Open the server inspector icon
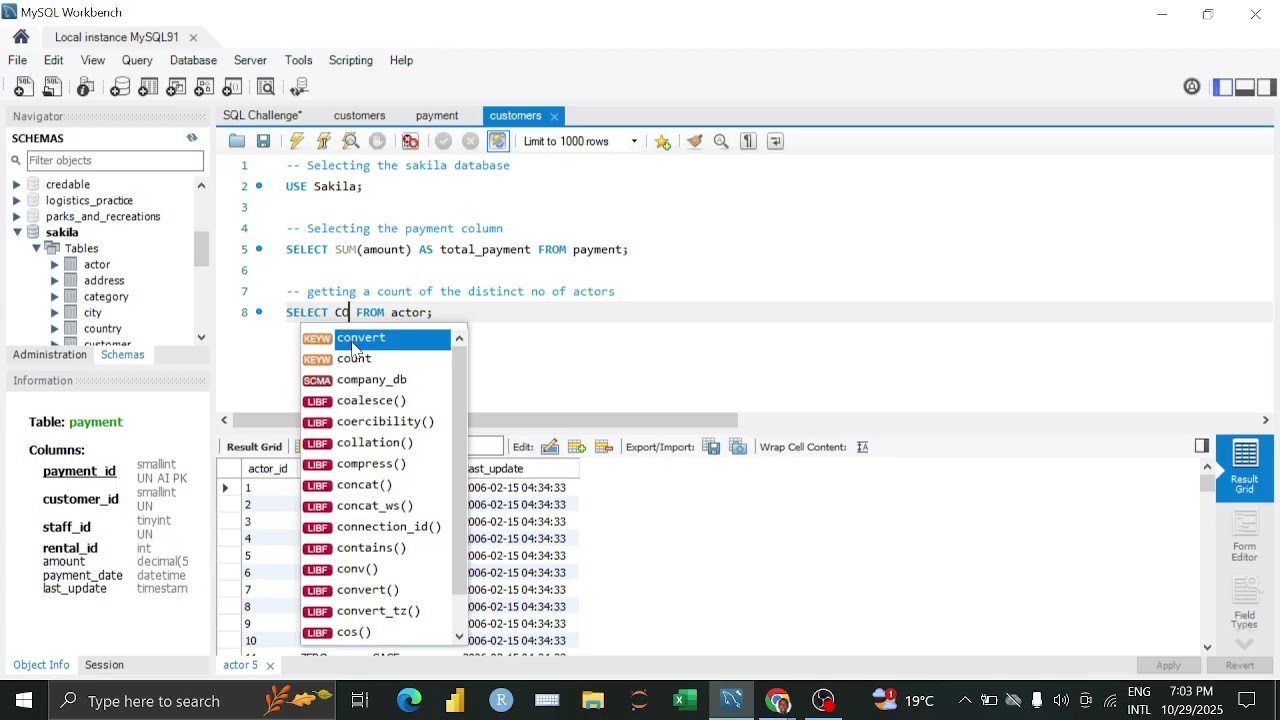Screen dimensions: 1280x720 pyautogui.click(x=86, y=87)
